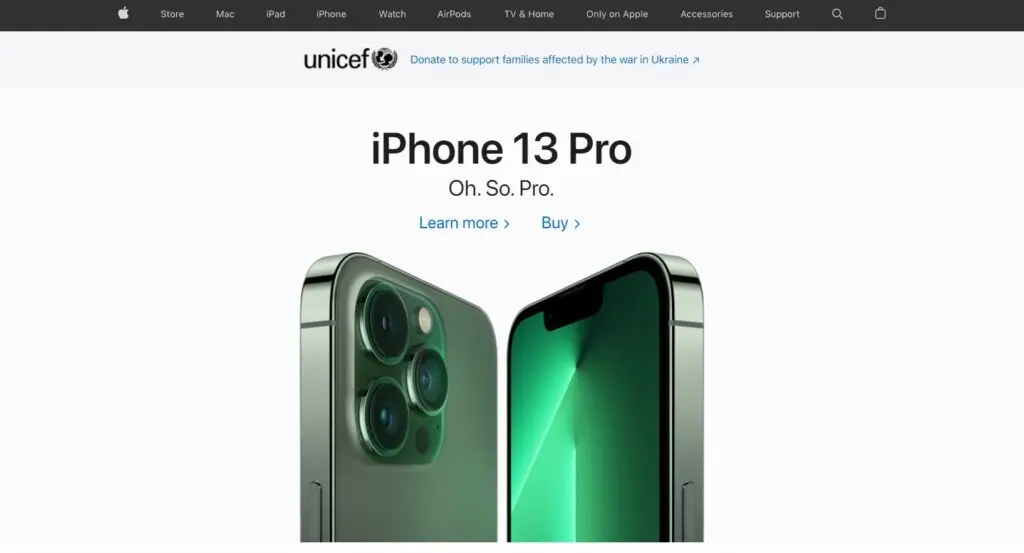Click the chevron next to Learn more
Screen dimensions: 1024x553
pos(507,224)
